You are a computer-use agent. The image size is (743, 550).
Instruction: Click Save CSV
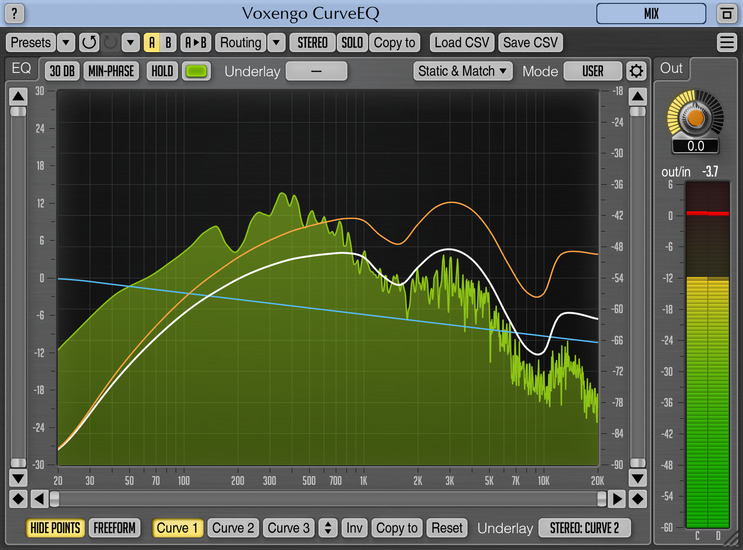click(531, 43)
